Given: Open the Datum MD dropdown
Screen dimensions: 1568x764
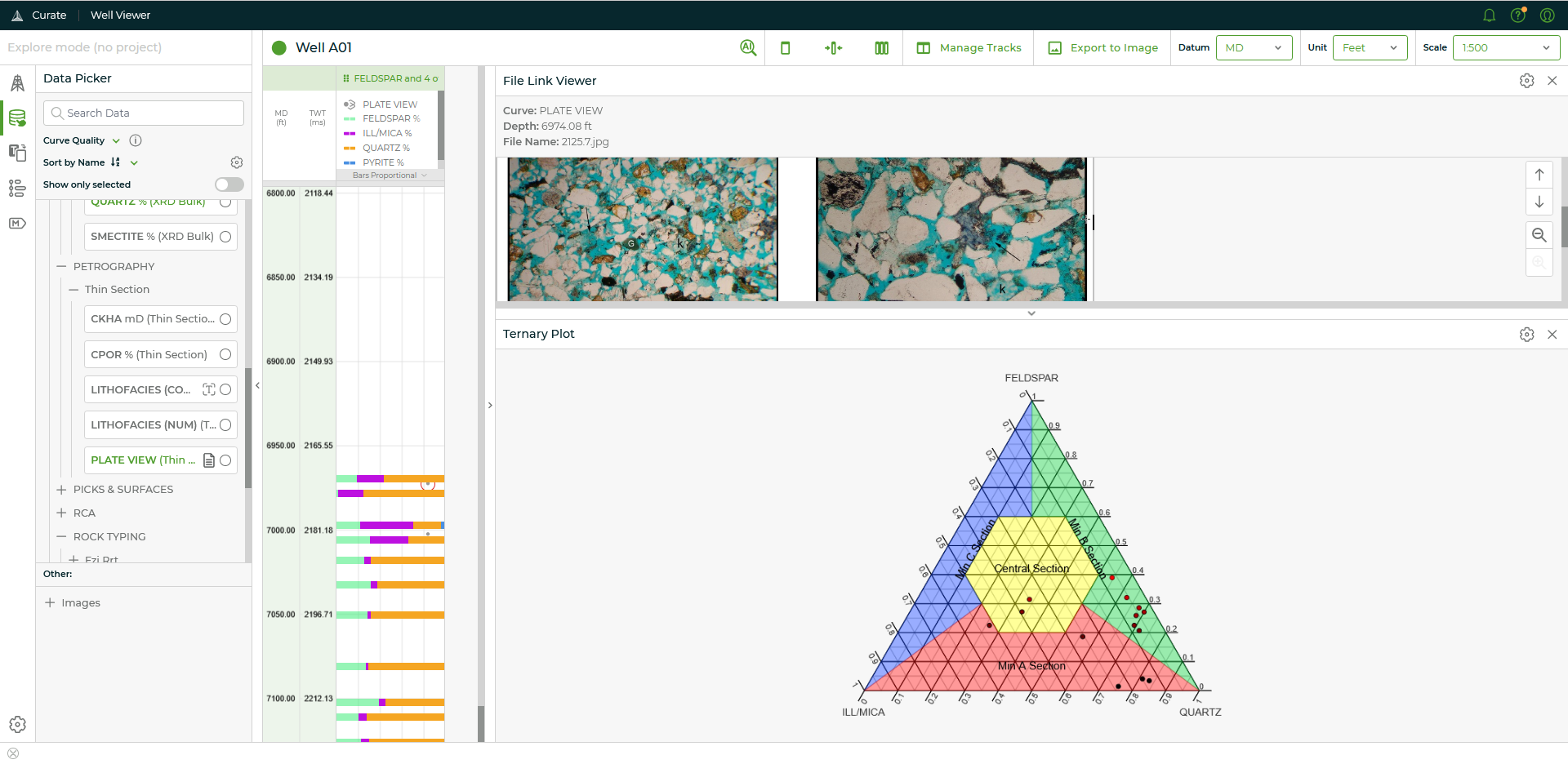Looking at the screenshot, I should coord(1254,47).
